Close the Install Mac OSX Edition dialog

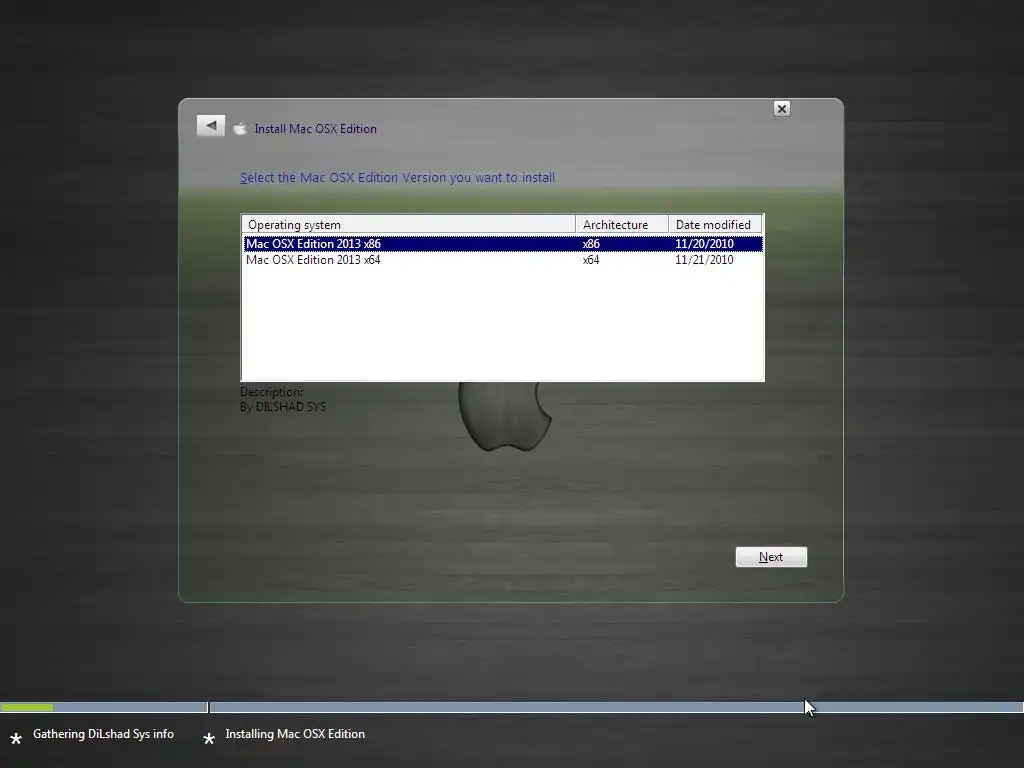click(x=782, y=108)
